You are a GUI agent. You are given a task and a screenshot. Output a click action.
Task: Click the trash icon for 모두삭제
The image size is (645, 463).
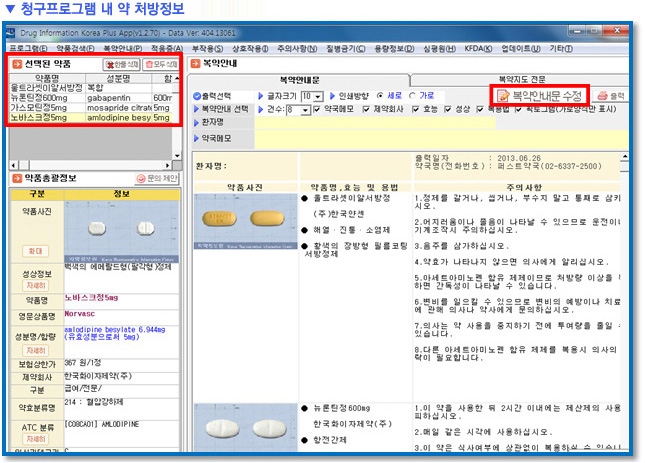click(149, 65)
